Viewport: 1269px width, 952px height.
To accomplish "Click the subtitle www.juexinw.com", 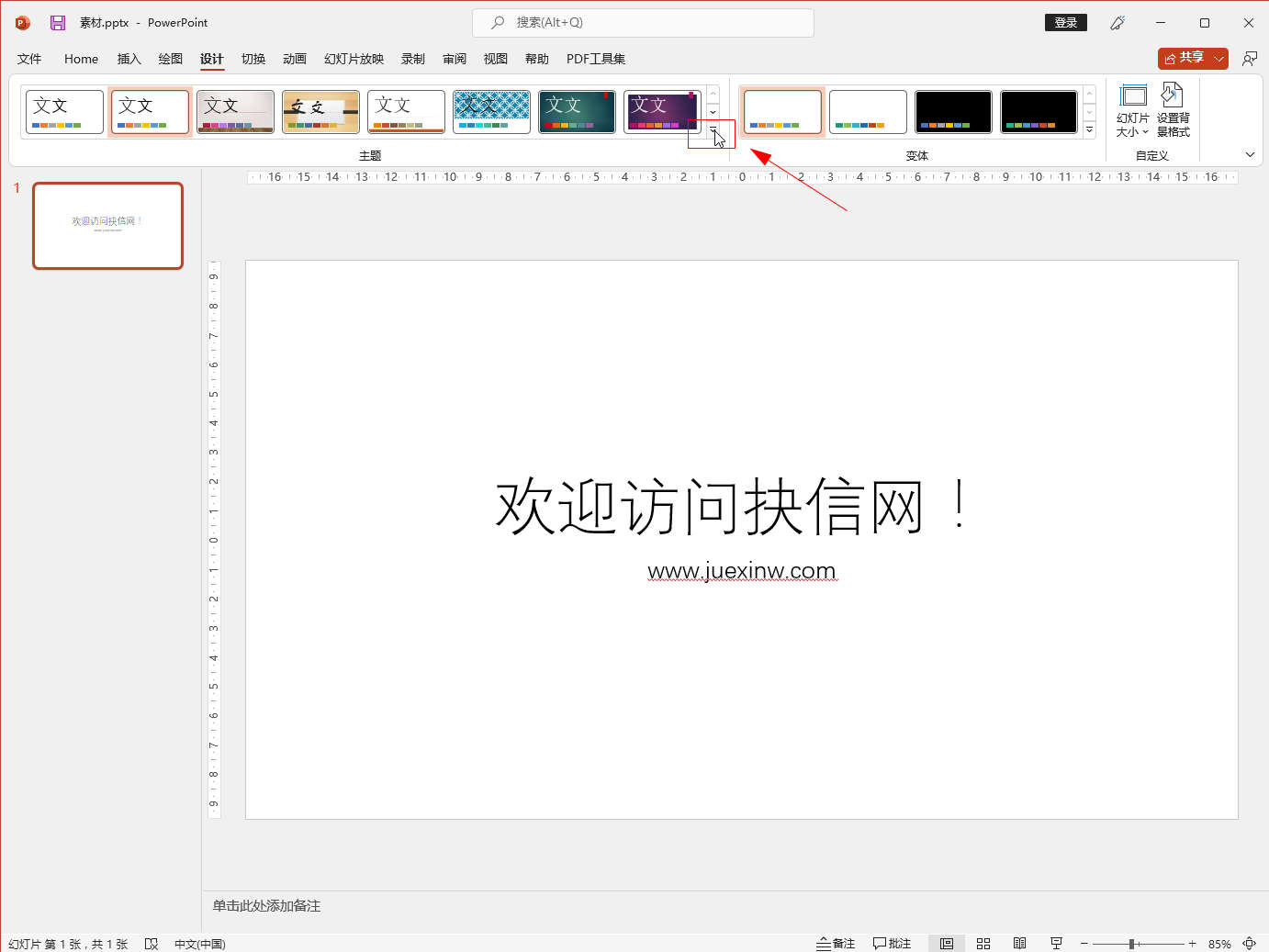I will 742,571.
